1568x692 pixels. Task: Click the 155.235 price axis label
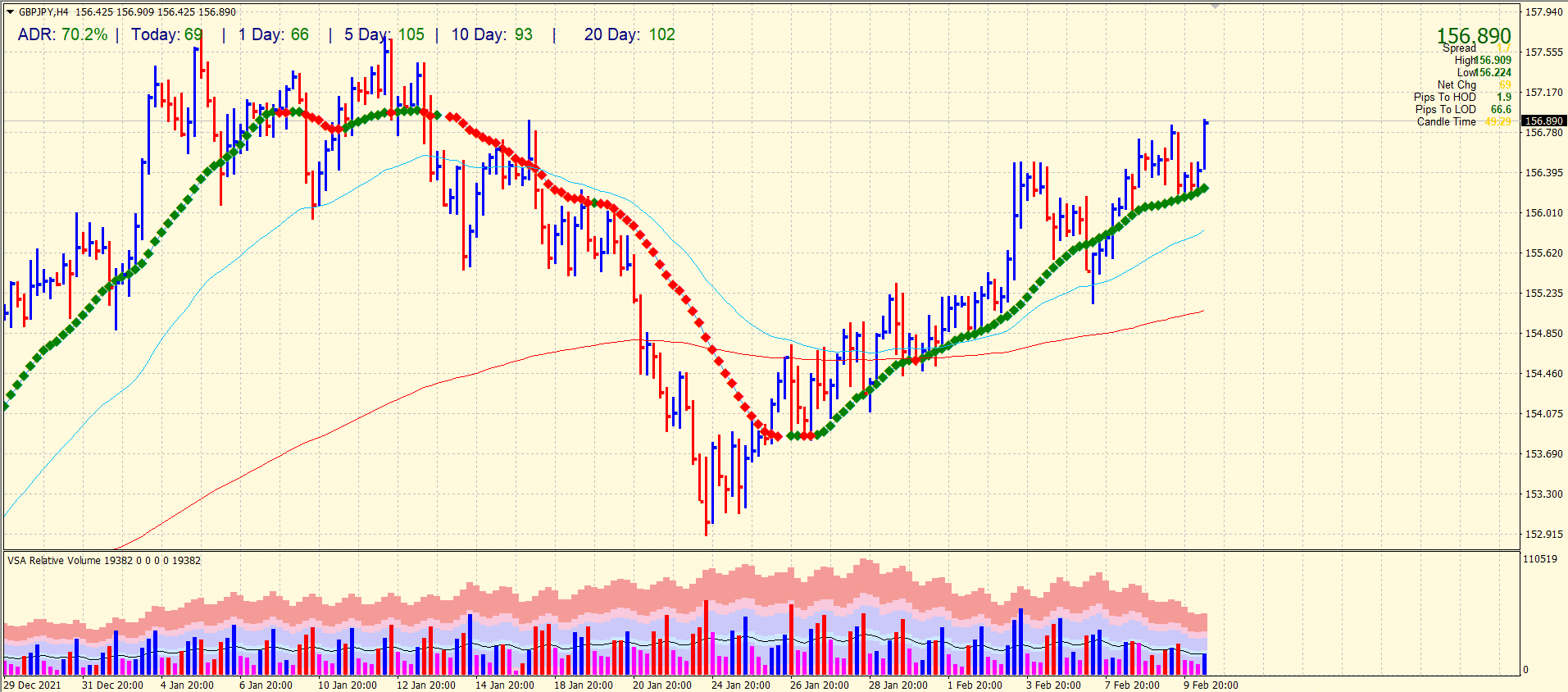1543,294
